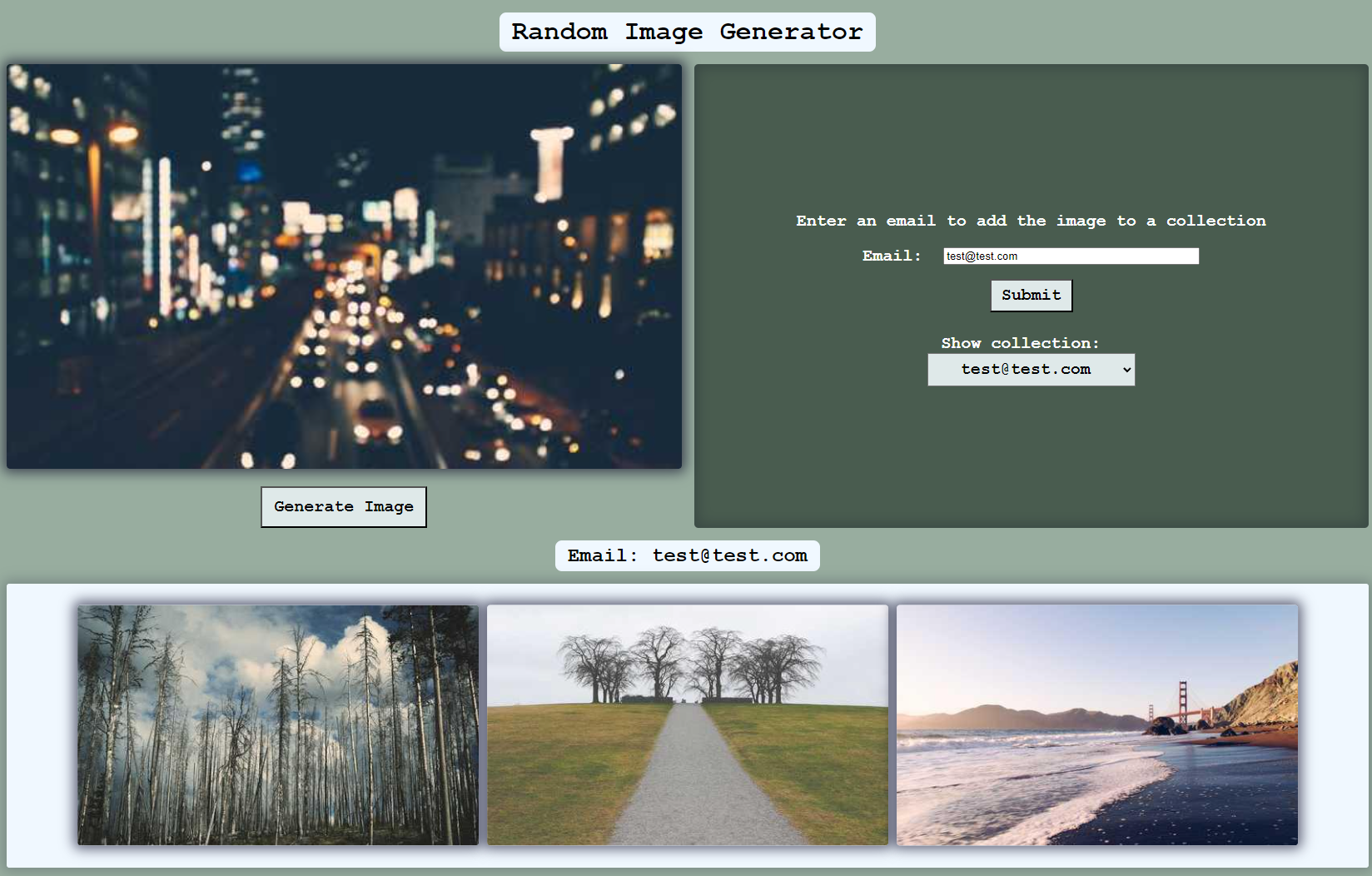The height and width of the screenshot is (876, 1372).
Task: Click the bare tree cluster in path photo
Action: point(688,664)
